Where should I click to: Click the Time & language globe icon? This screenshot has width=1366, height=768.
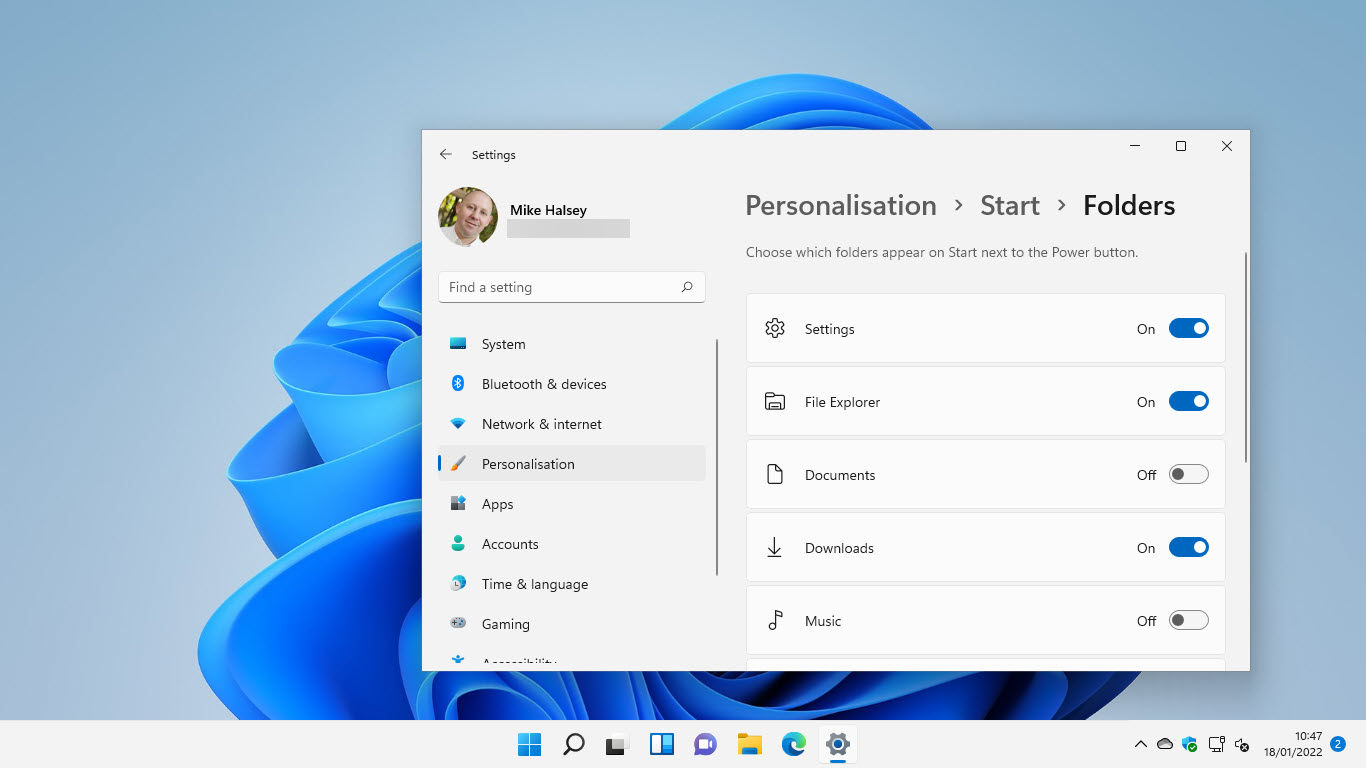coord(458,584)
